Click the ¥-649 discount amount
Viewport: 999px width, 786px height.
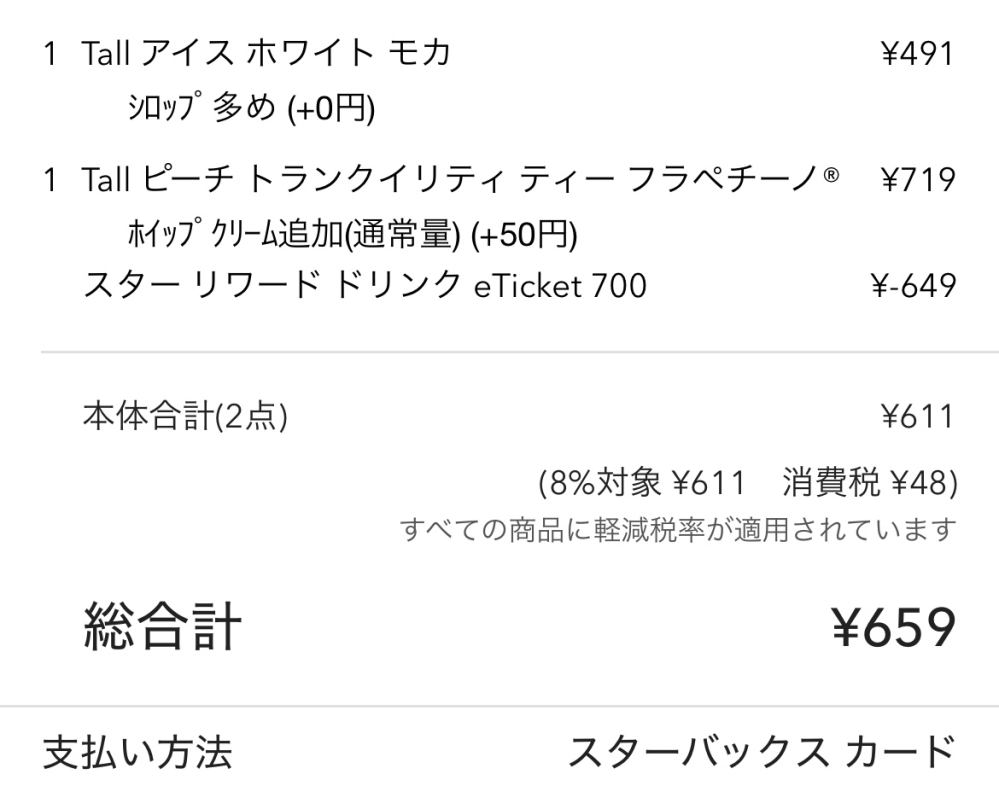(x=913, y=285)
